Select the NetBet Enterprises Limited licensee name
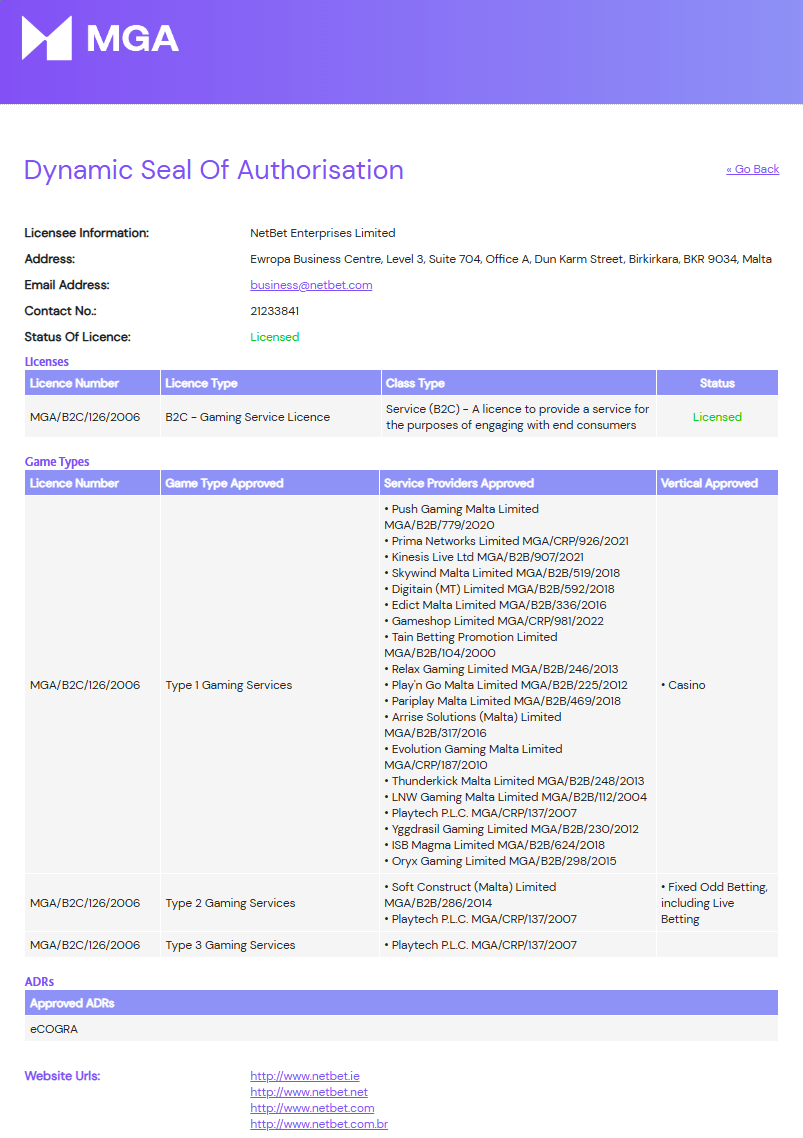803x1138 pixels. (x=322, y=233)
